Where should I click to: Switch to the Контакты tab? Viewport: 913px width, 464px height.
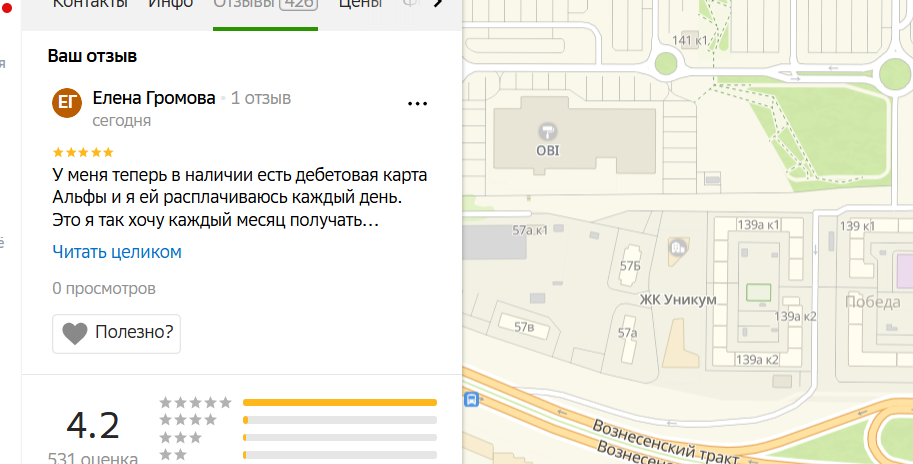[x=90, y=3]
